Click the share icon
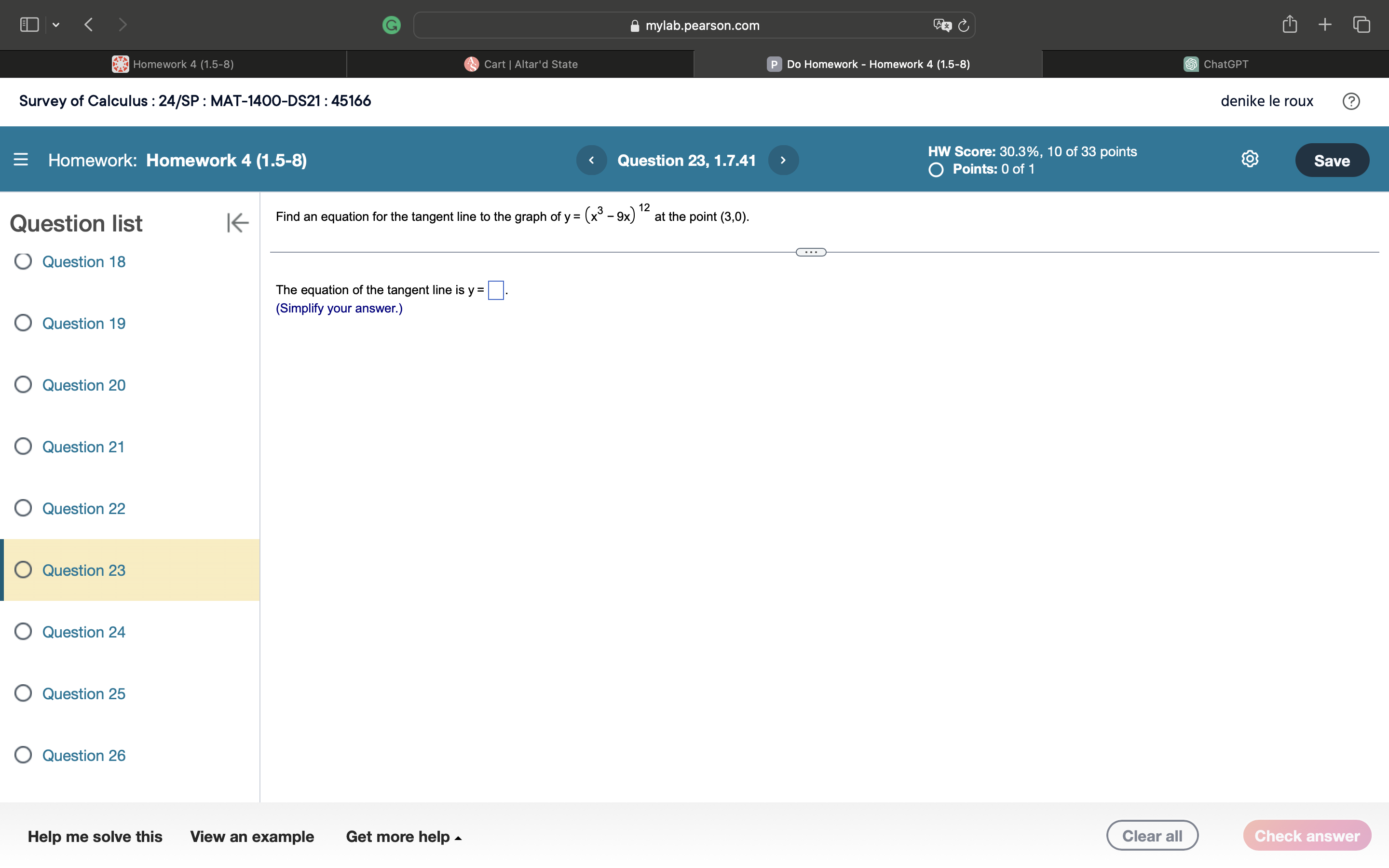Screen dimensions: 1389x868 [1290, 24]
